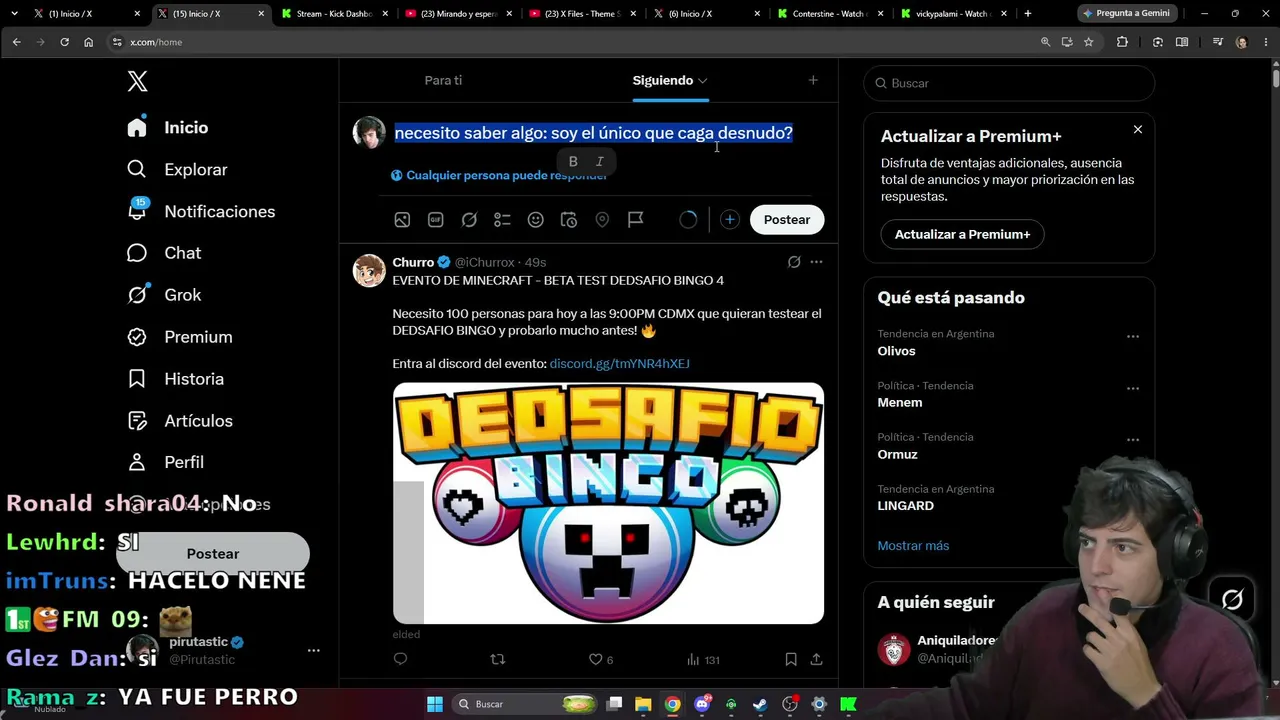Reply to Churro's post
The height and width of the screenshot is (720, 1280).
click(400, 659)
